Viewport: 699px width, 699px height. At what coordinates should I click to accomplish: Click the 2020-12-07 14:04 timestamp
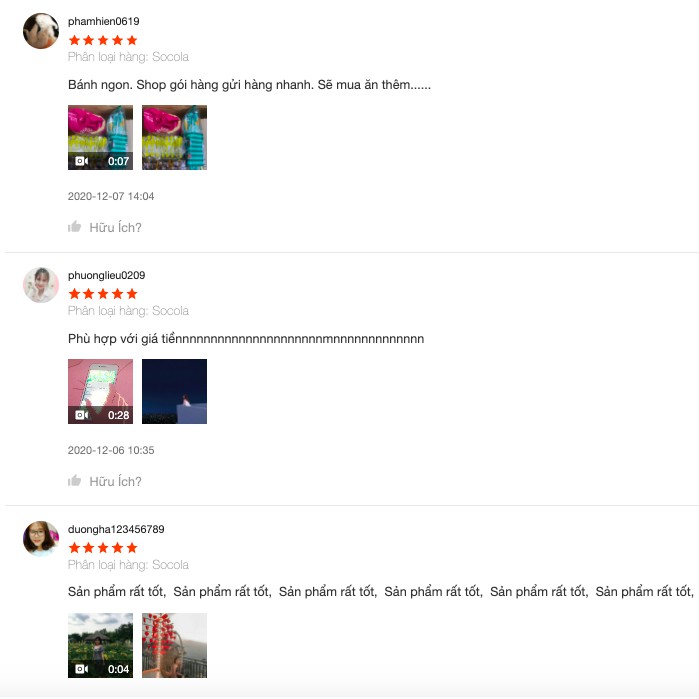pos(111,196)
